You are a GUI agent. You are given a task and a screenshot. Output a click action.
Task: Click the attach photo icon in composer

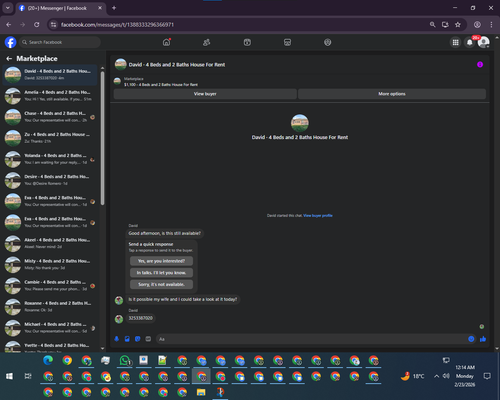click(x=127, y=339)
